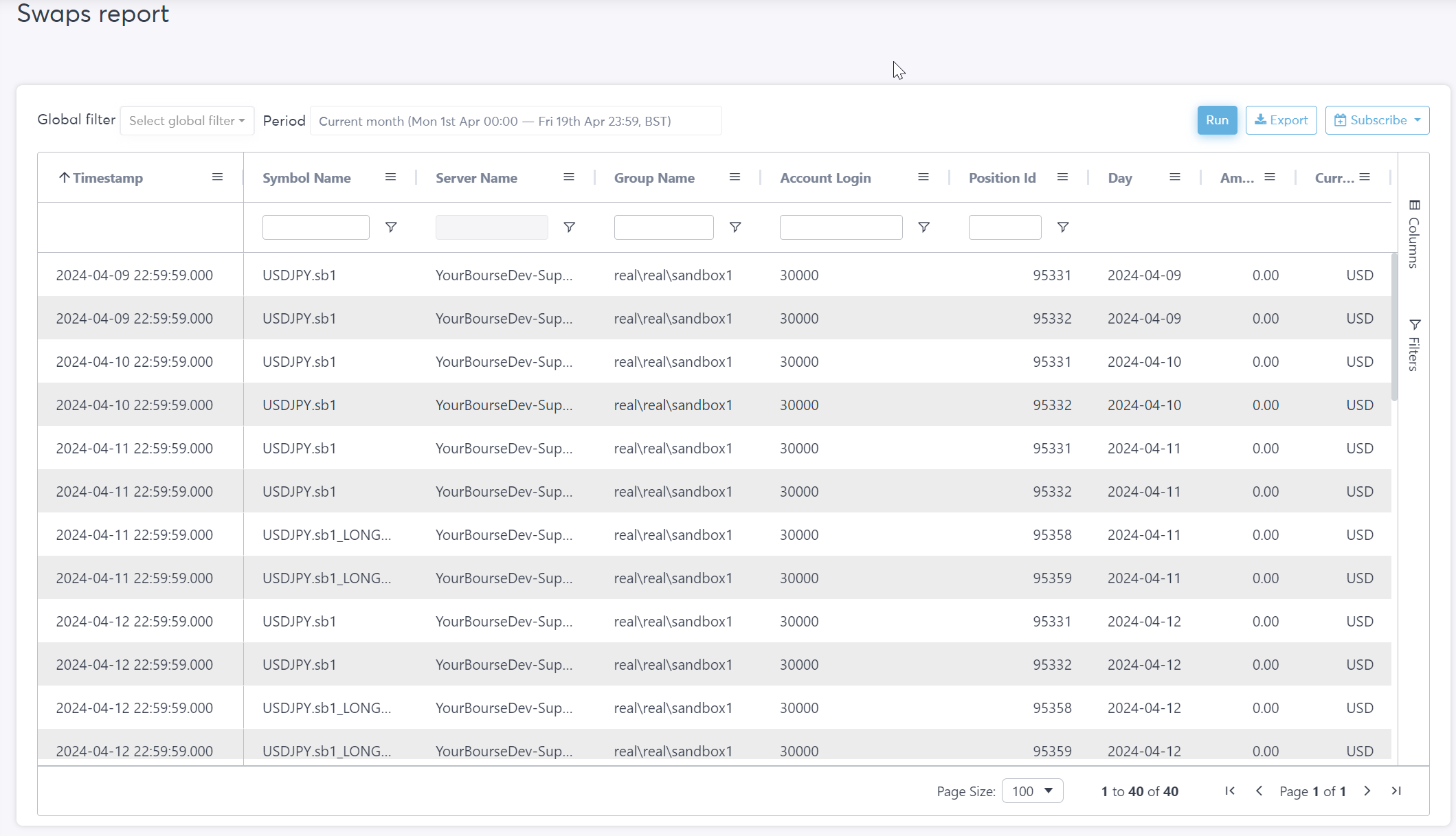Click Group Name filter funnel icon

point(735,227)
